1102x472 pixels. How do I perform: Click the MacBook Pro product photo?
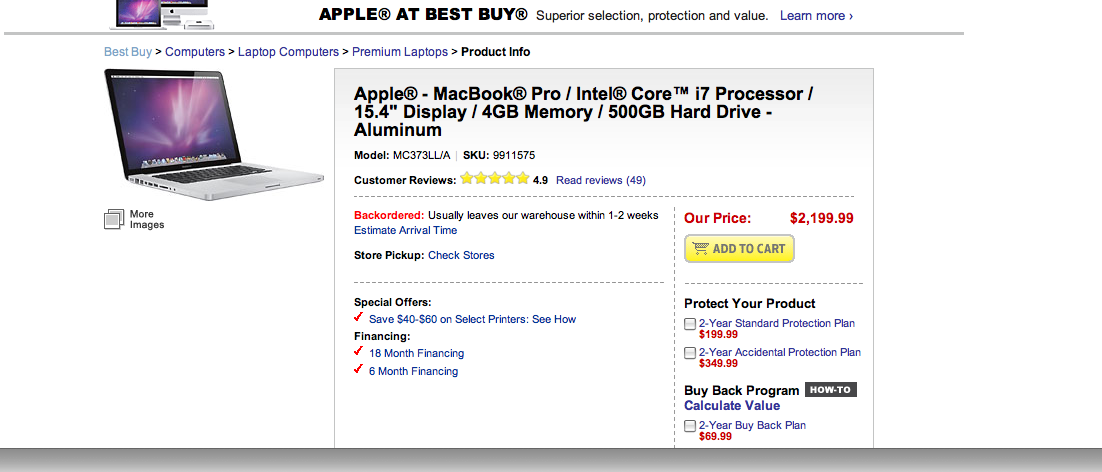click(x=214, y=134)
